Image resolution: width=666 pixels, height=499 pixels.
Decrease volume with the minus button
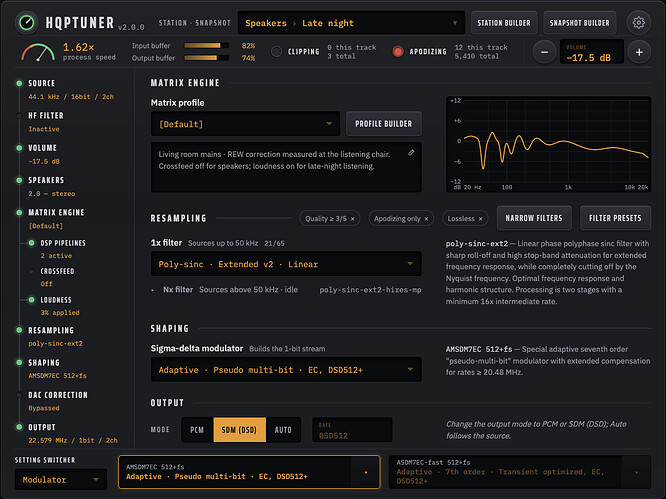pos(544,52)
